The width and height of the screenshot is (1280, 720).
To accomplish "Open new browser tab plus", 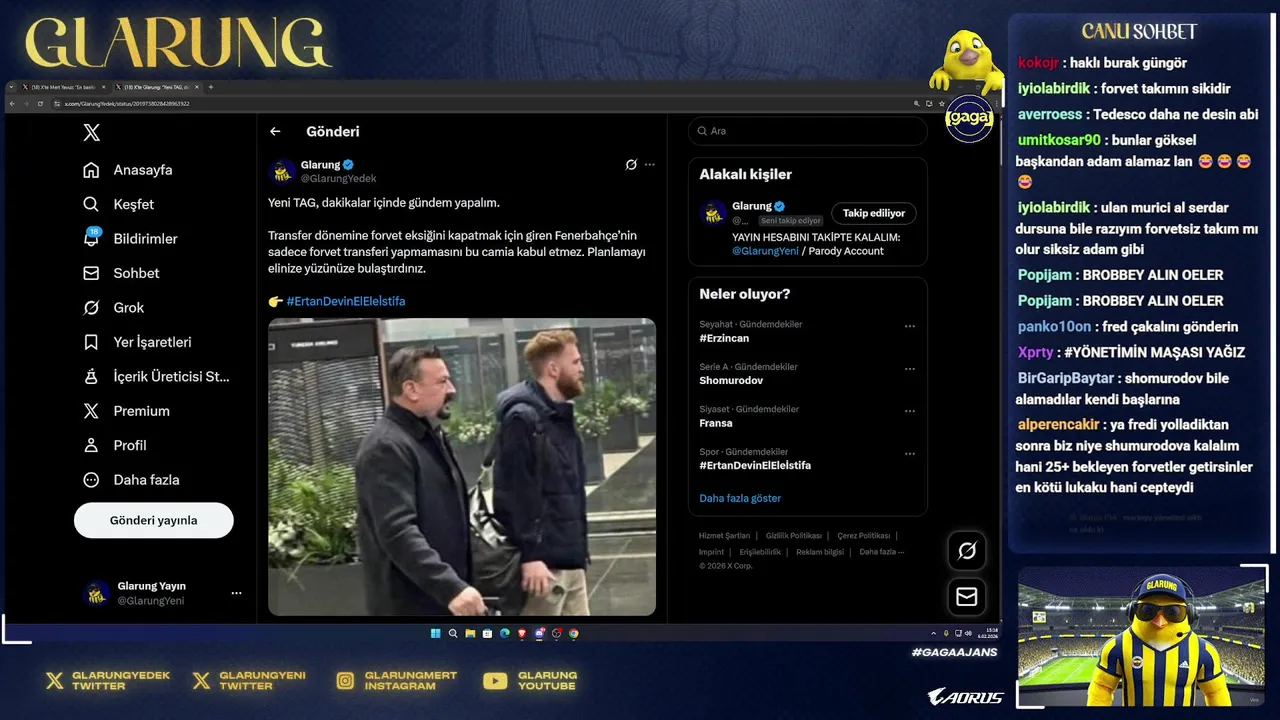I will [x=210, y=87].
